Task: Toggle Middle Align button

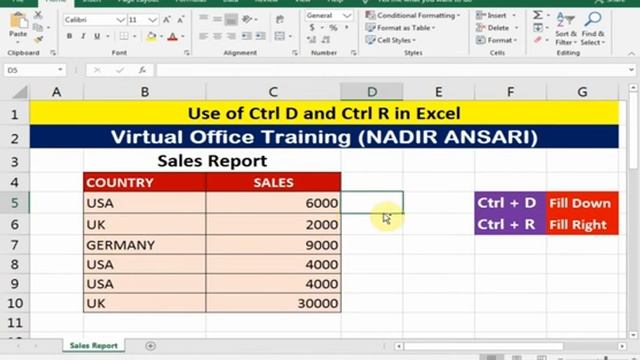Action: point(217,19)
